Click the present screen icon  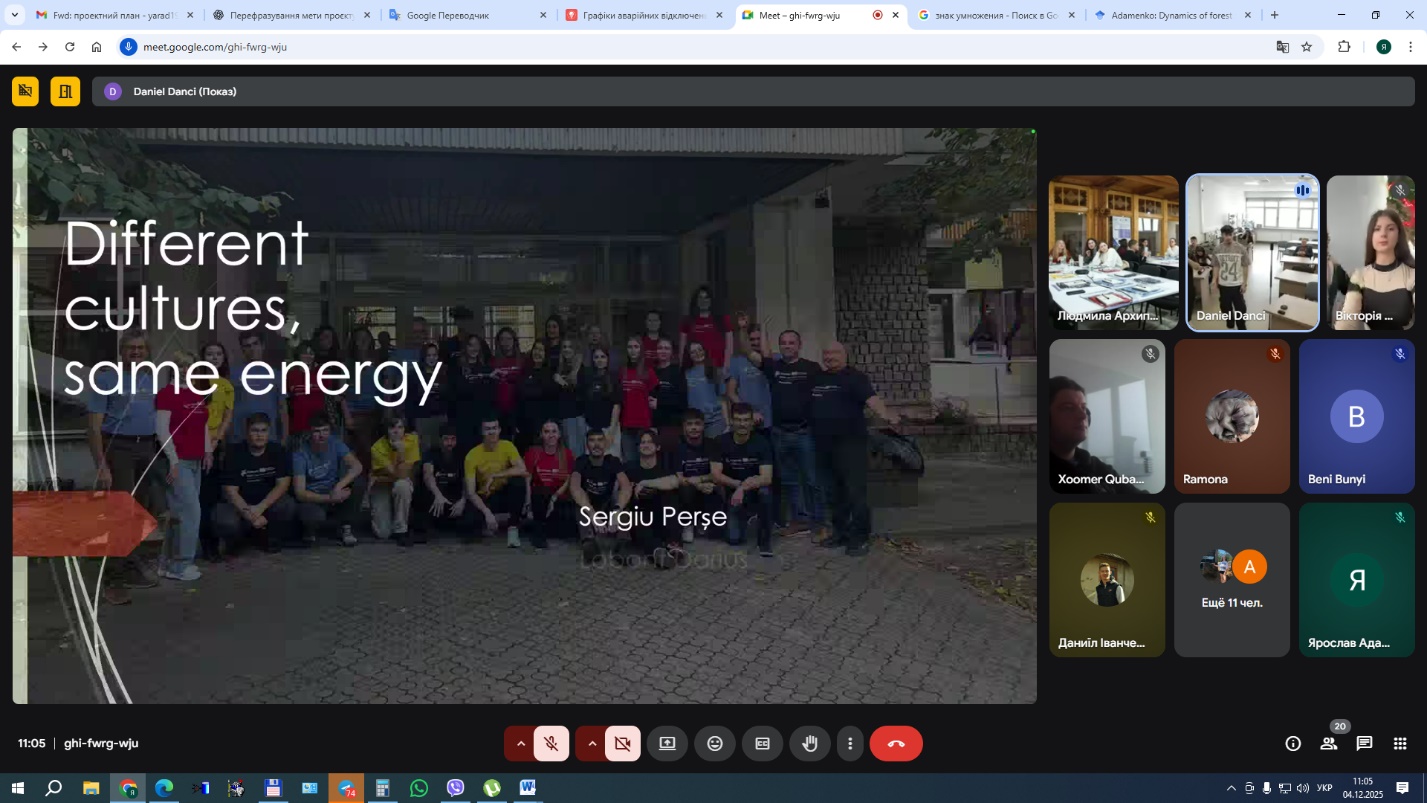click(x=667, y=743)
